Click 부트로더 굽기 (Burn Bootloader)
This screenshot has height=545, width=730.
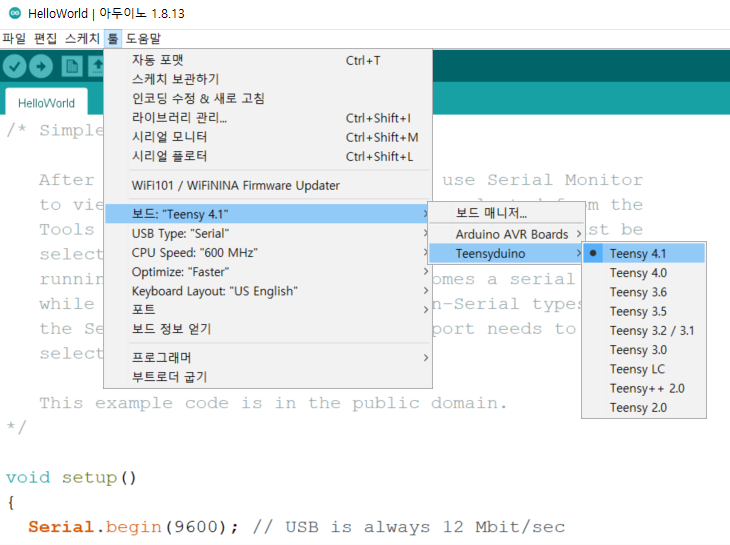(268, 377)
